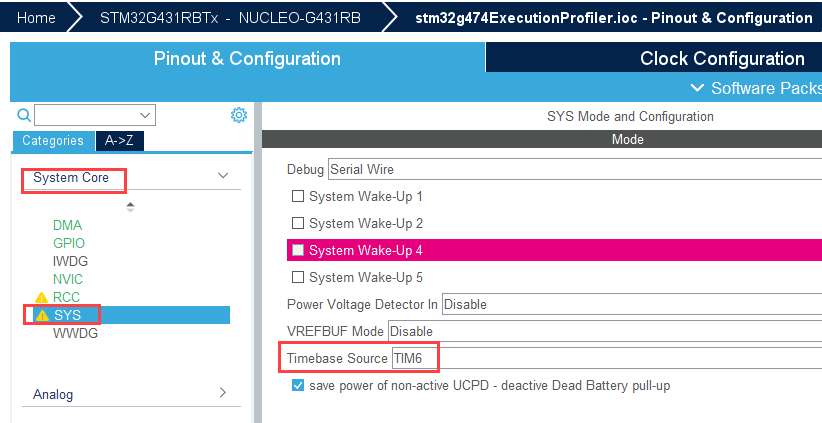
Task: Click the small sort arrows under System Core
Action: click(x=130, y=206)
